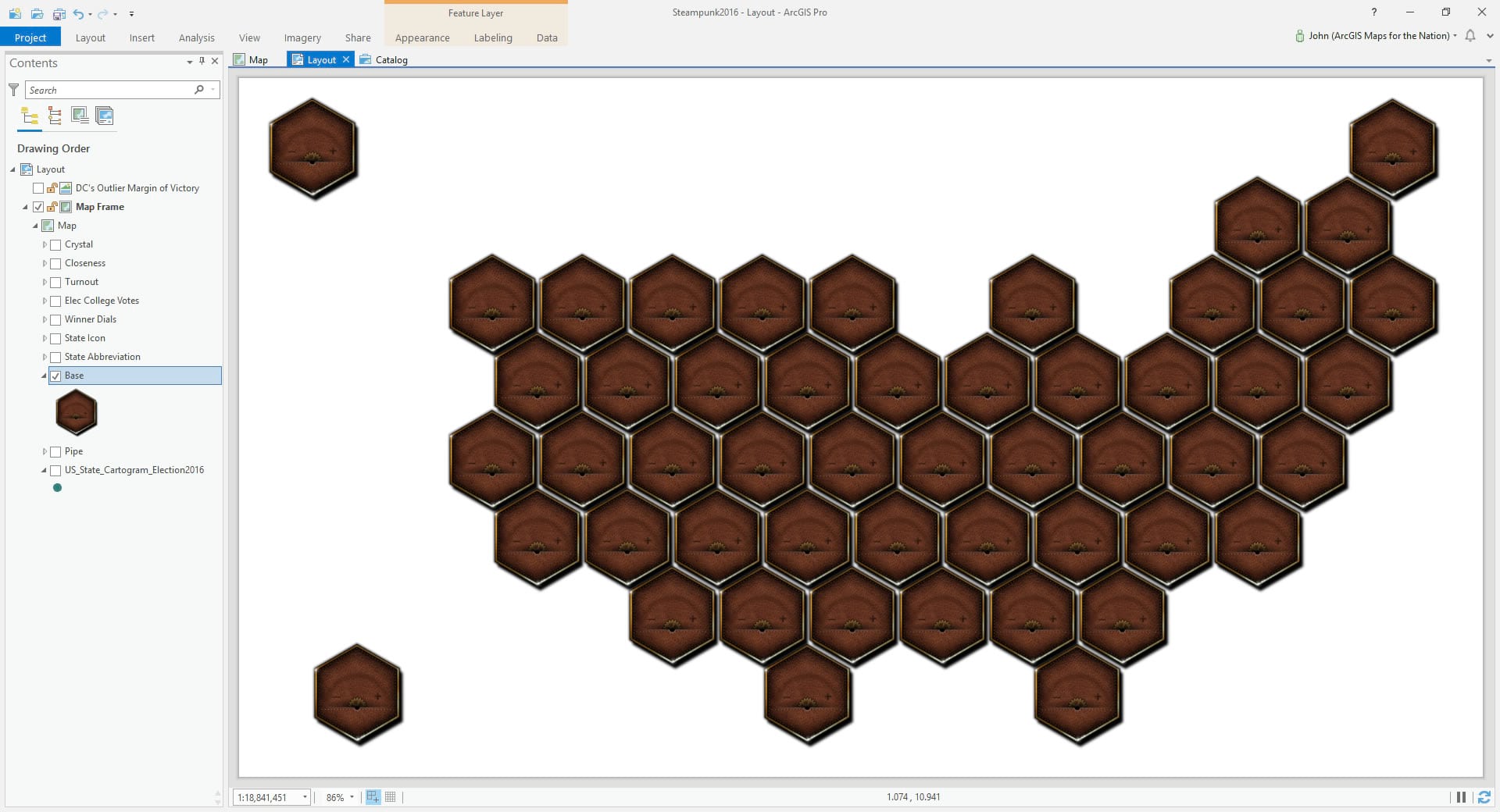This screenshot has width=1500, height=812.
Task: Click the filter funnel icon in Contents
Action: pyautogui.click(x=14, y=90)
